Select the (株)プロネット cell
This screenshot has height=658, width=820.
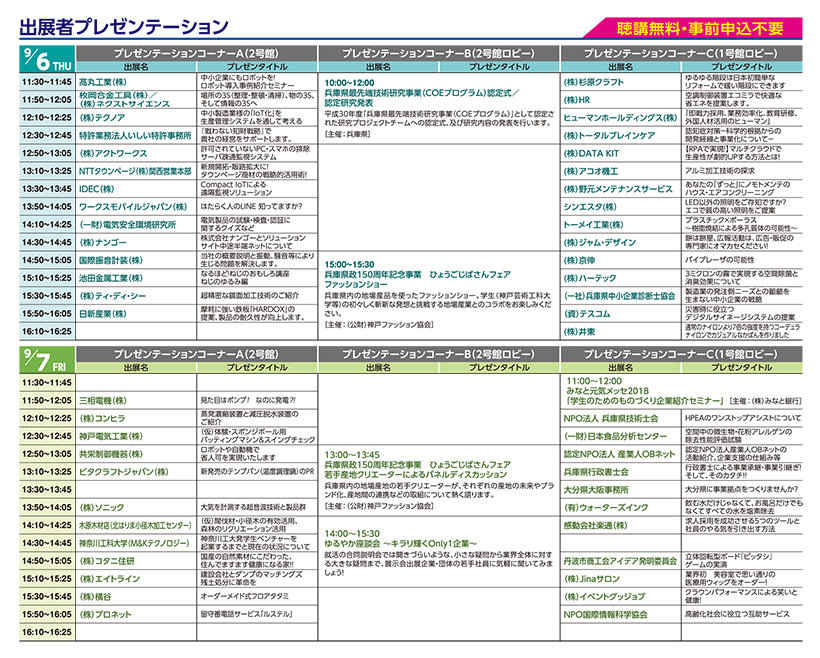(105, 614)
